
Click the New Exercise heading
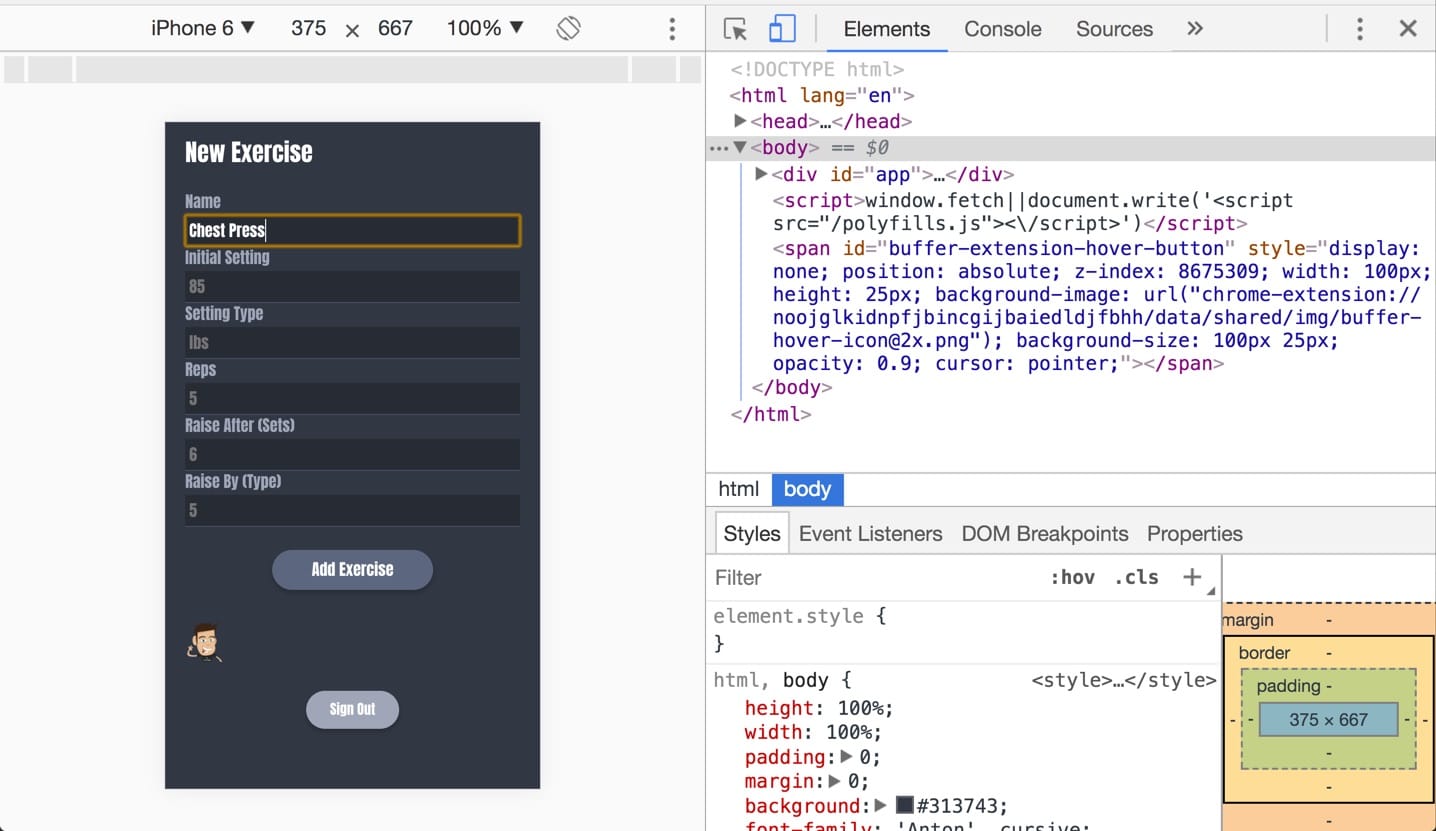pyautogui.click(x=249, y=152)
